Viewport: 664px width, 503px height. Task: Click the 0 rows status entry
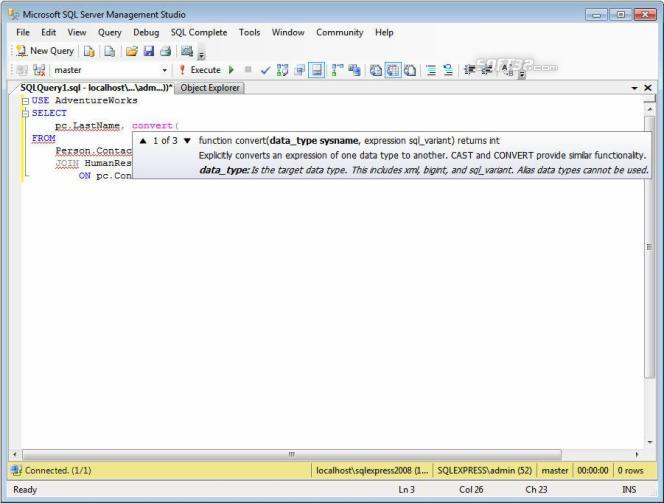click(630, 470)
